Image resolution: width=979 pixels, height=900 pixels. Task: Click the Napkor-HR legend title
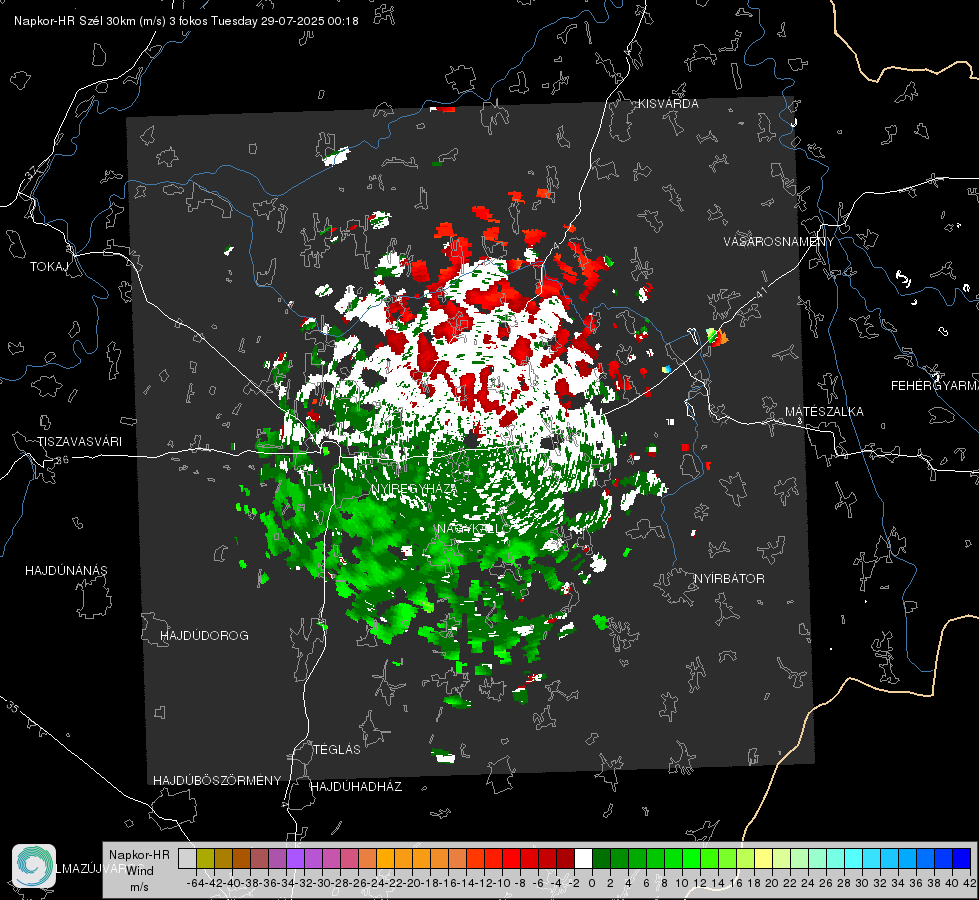pyautogui.click(x=139, y=854)
